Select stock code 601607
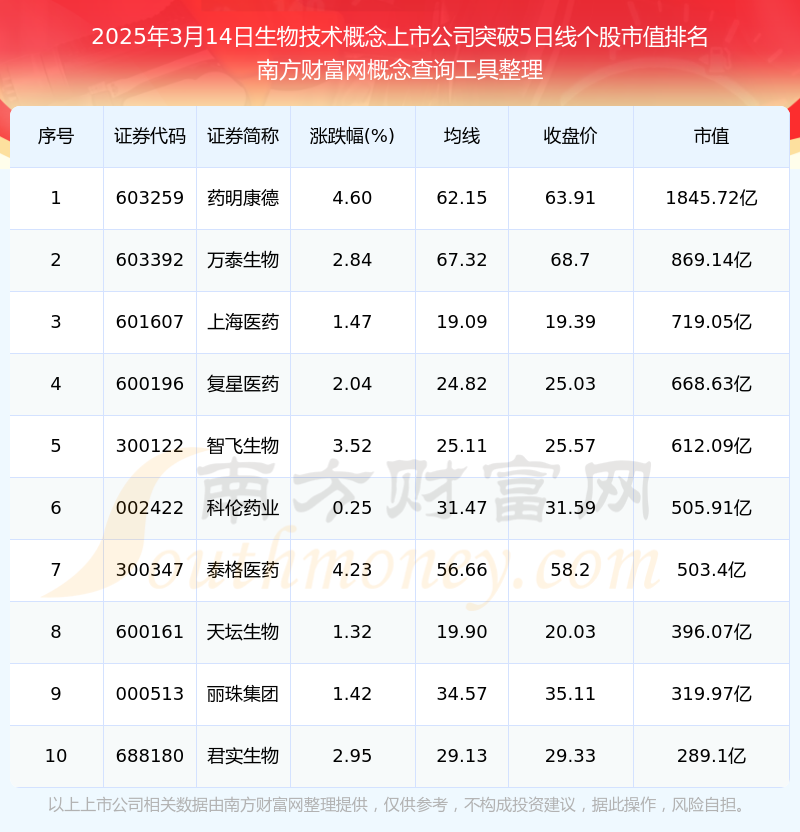Screen dimensions: 800x832 (150, 322)
